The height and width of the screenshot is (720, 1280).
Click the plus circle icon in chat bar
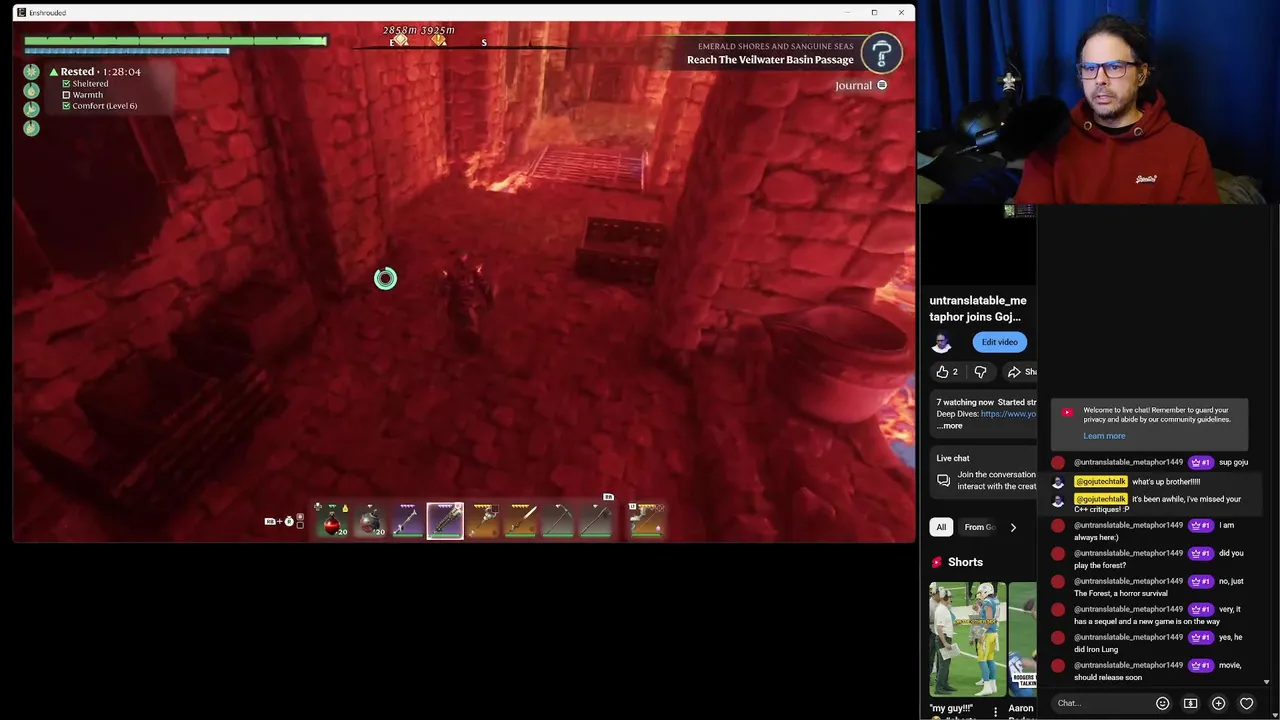pos(1218,703)
